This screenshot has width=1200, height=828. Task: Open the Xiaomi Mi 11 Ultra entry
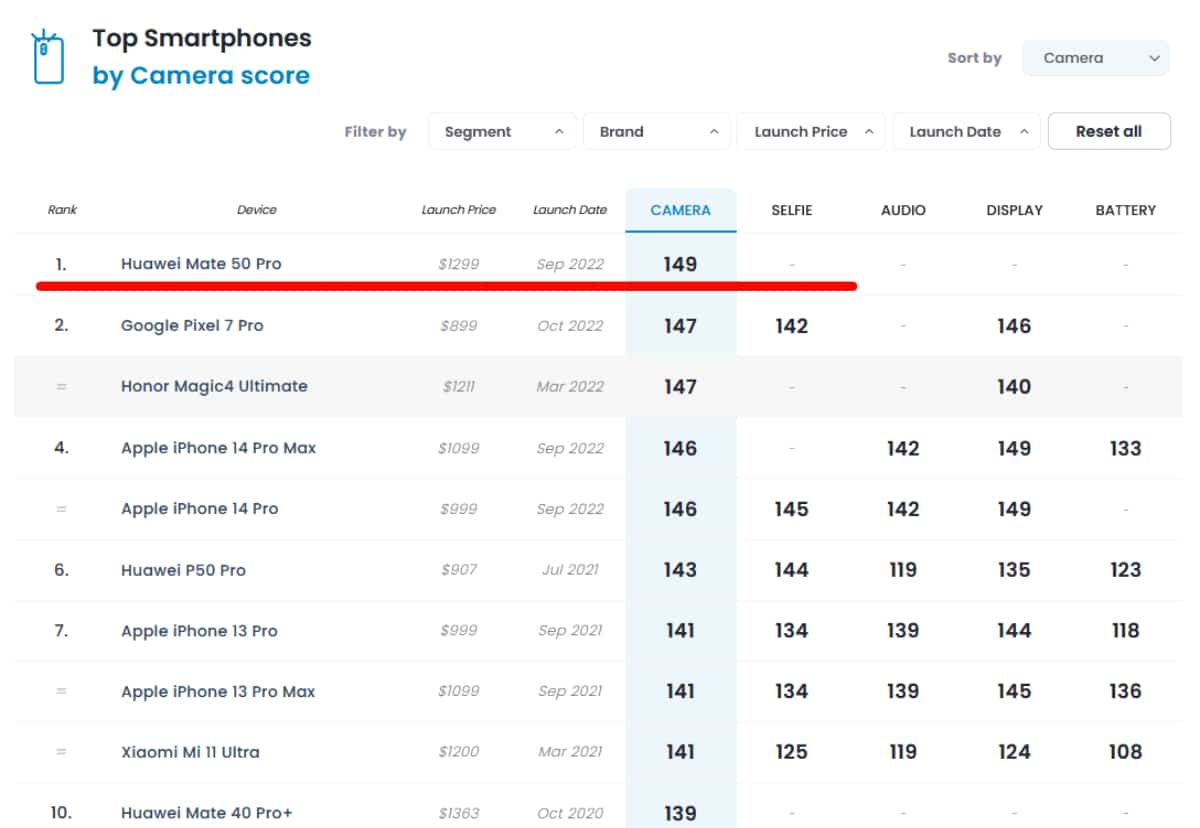(190, 752)
